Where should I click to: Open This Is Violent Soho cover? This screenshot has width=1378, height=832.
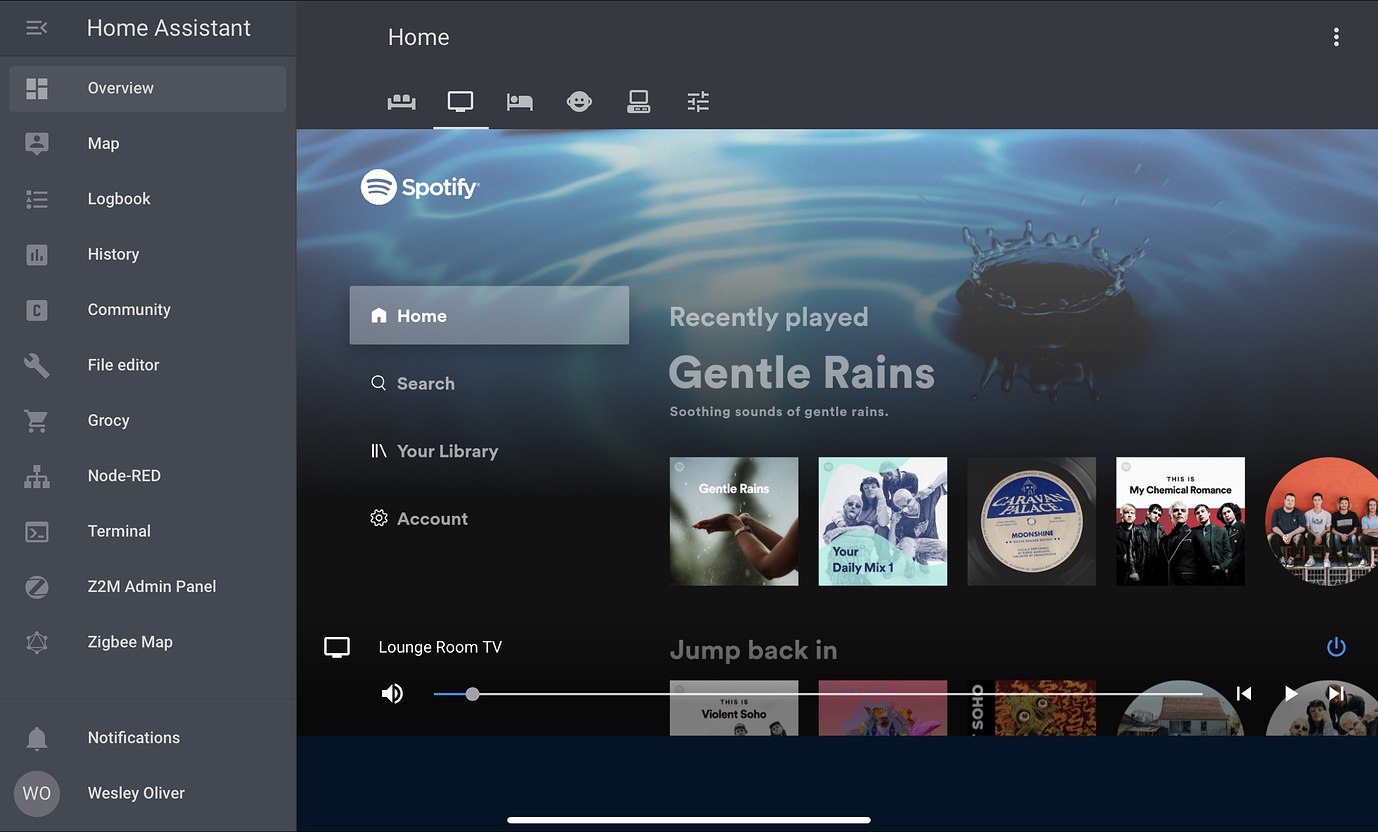734,708
